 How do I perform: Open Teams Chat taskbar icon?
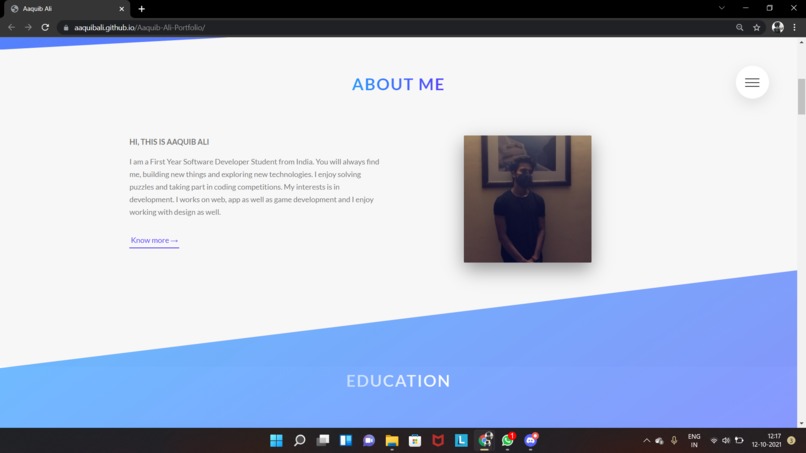(x=369, y=440)
